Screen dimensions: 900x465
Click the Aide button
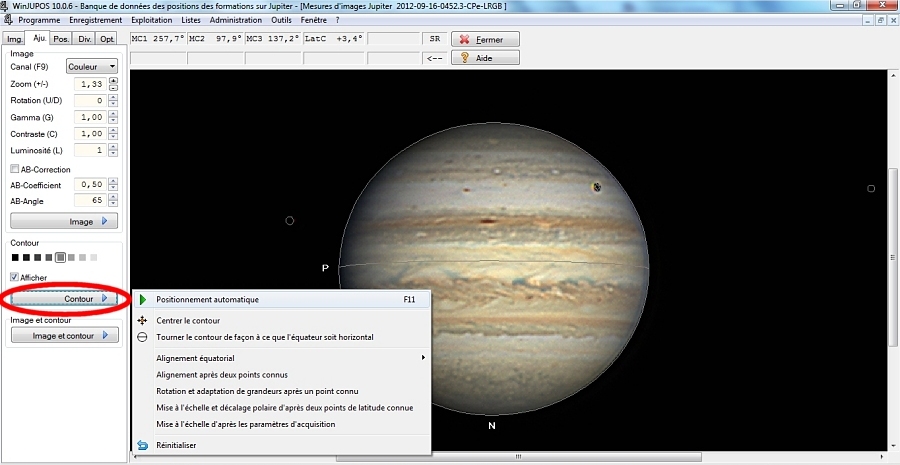coord(486,58)
